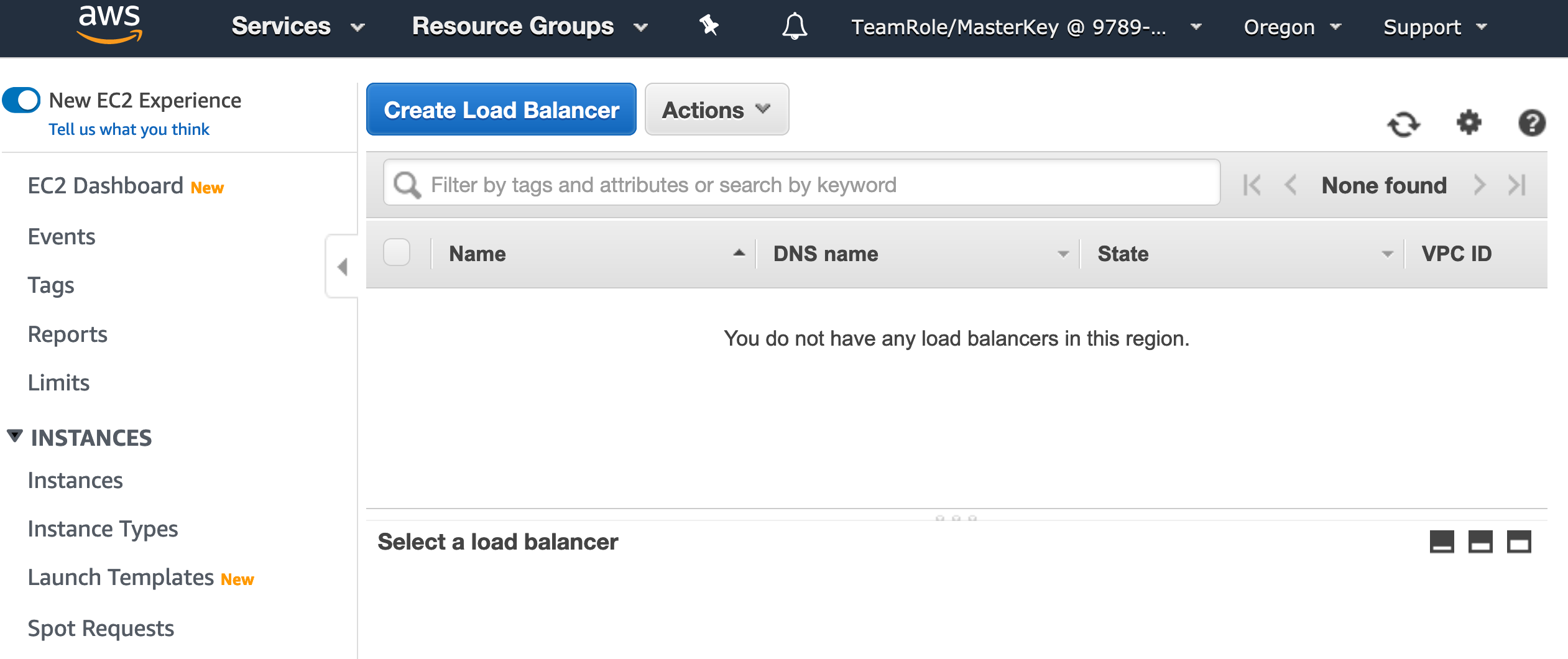Open the Resource Groups dropdown

click(530, 27)
